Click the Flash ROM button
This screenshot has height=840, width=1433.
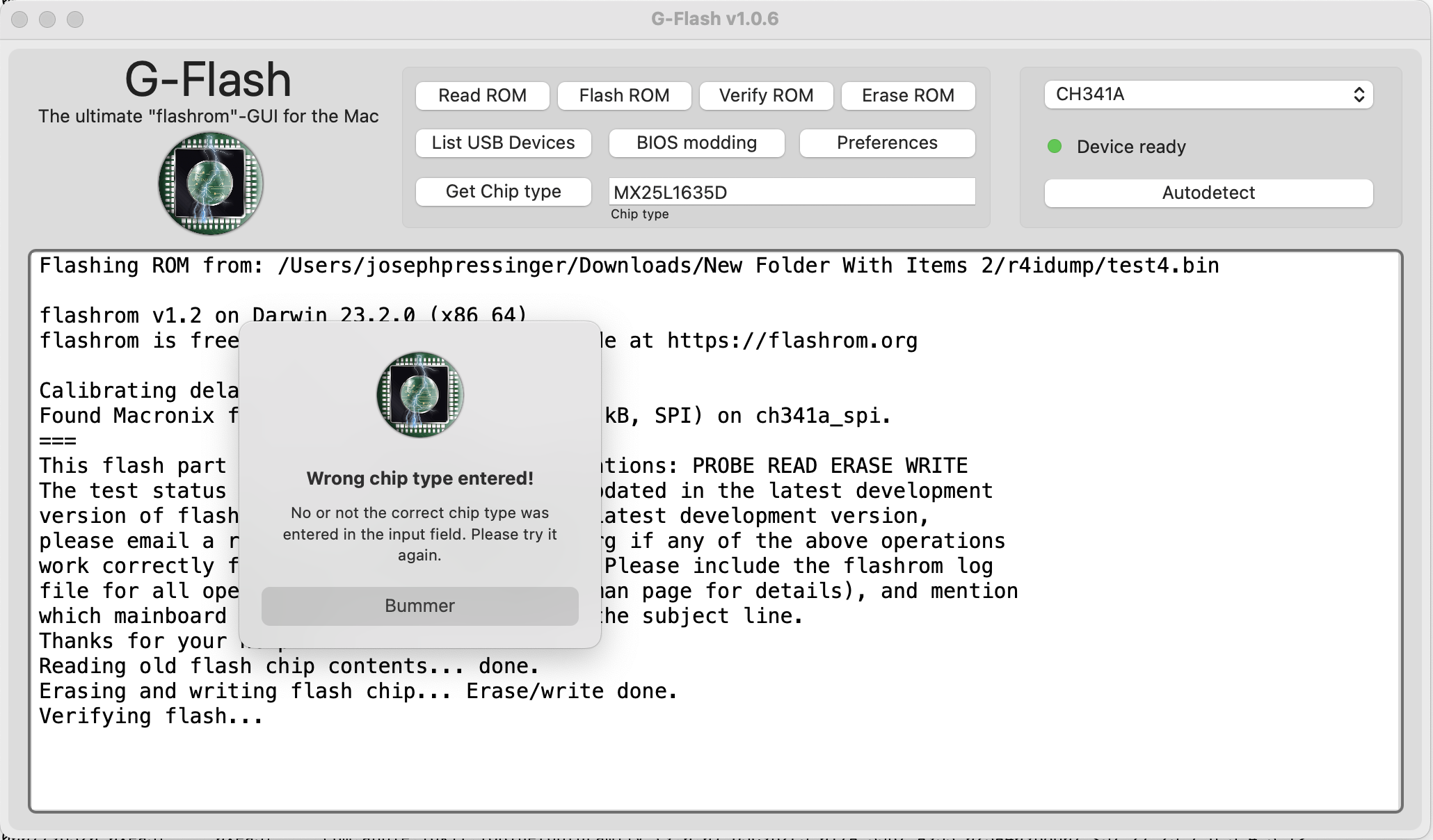624,95
